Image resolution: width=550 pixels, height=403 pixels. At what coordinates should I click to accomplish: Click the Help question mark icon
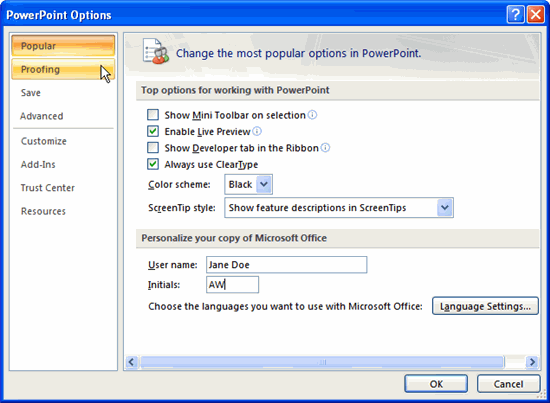click(515, 15)
